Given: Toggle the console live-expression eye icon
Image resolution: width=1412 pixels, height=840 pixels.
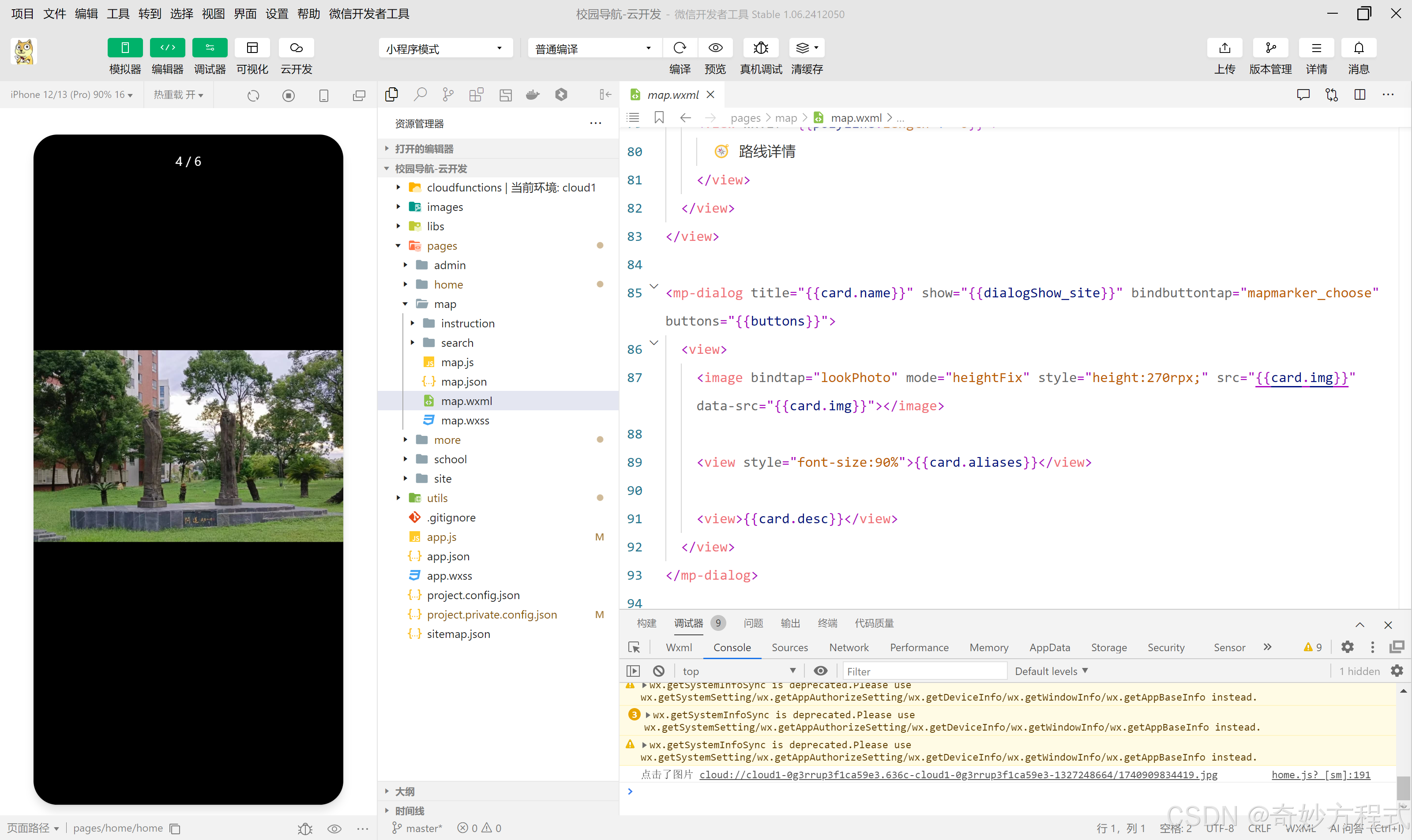Looking at the screenshot, I should [x=820, y=671].
